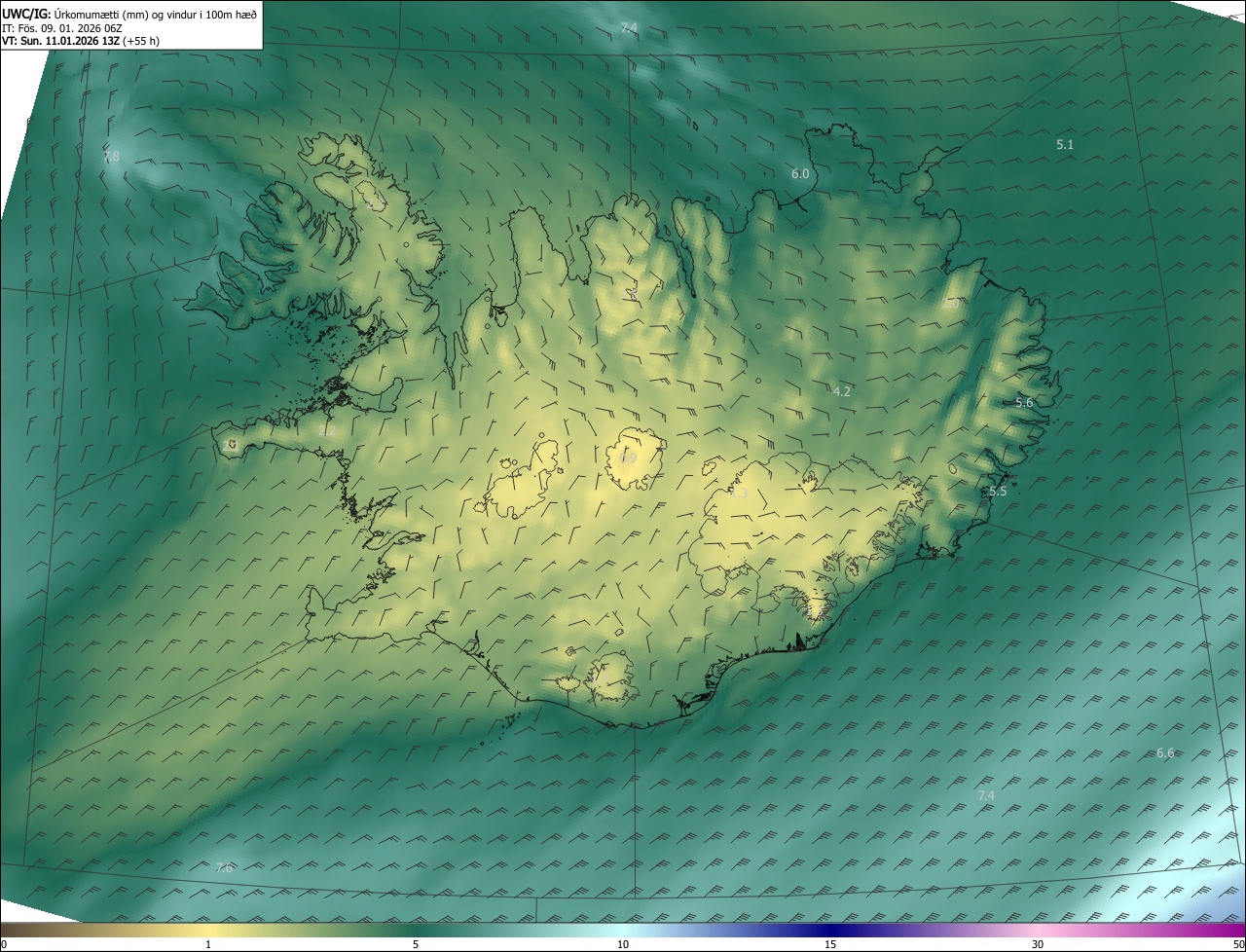Click the 2.2 value on Snæfellsnes peninsula

coord(327,430)
